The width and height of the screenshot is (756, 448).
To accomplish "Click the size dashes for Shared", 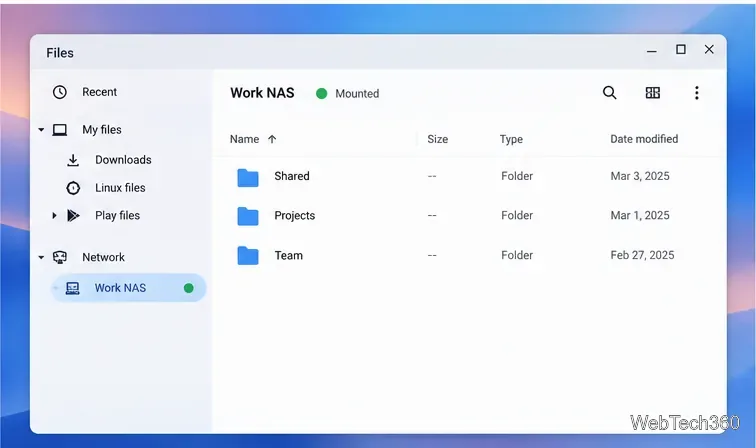I will click(x=432, y=176).
